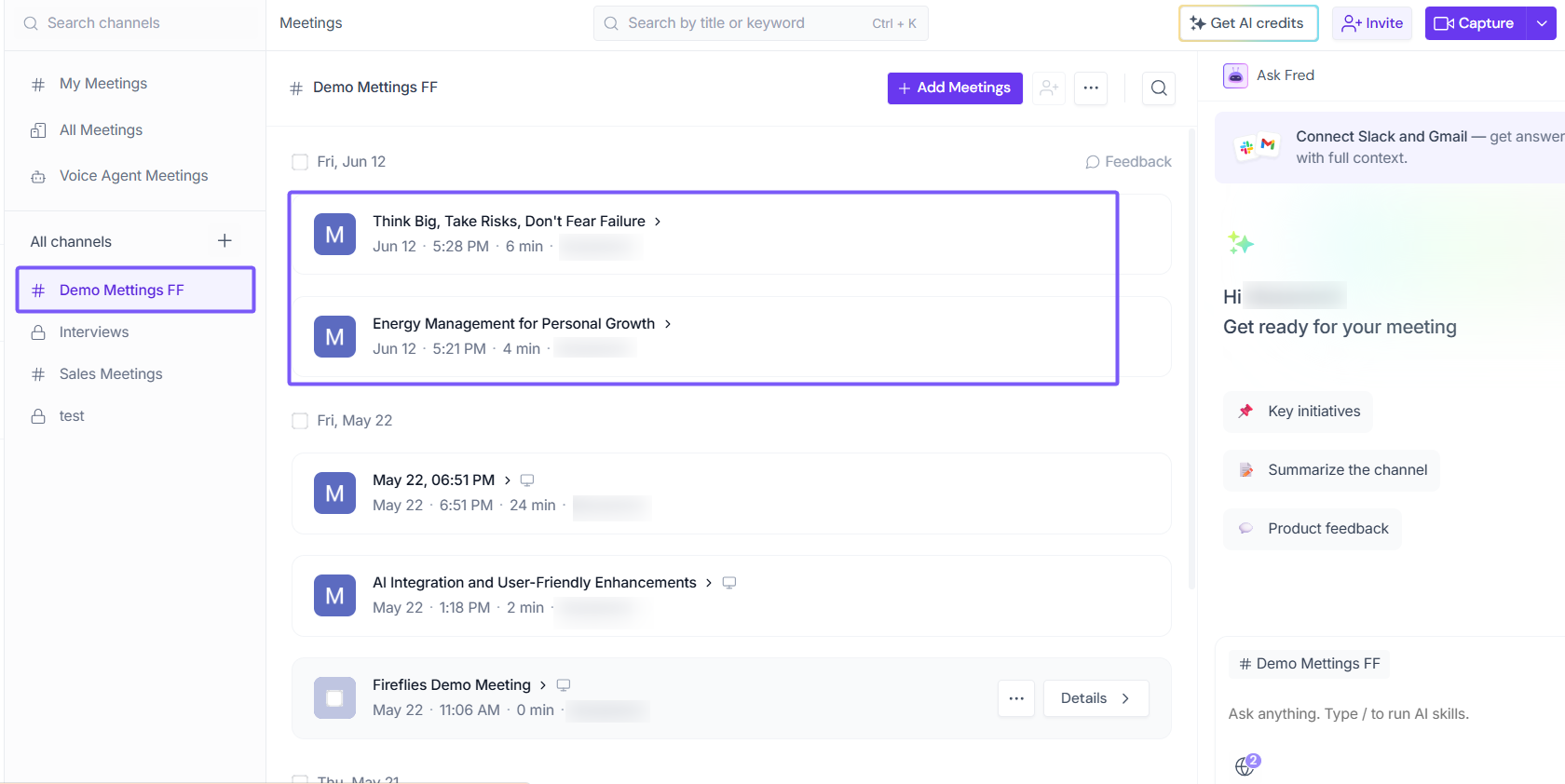Click the Feedback link
The height and width of the screenshot is (784, 1565).
pos(1128,162)
